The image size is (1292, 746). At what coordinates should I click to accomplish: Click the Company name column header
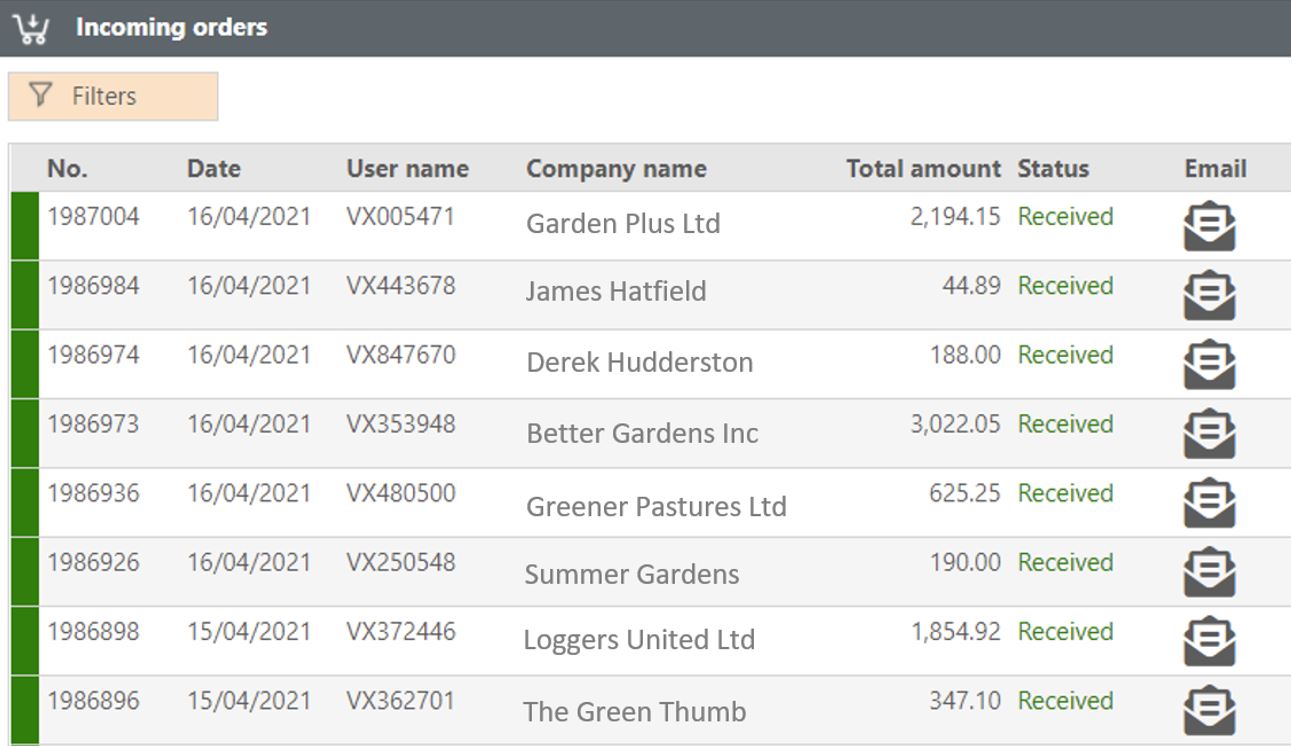point(616,169)
